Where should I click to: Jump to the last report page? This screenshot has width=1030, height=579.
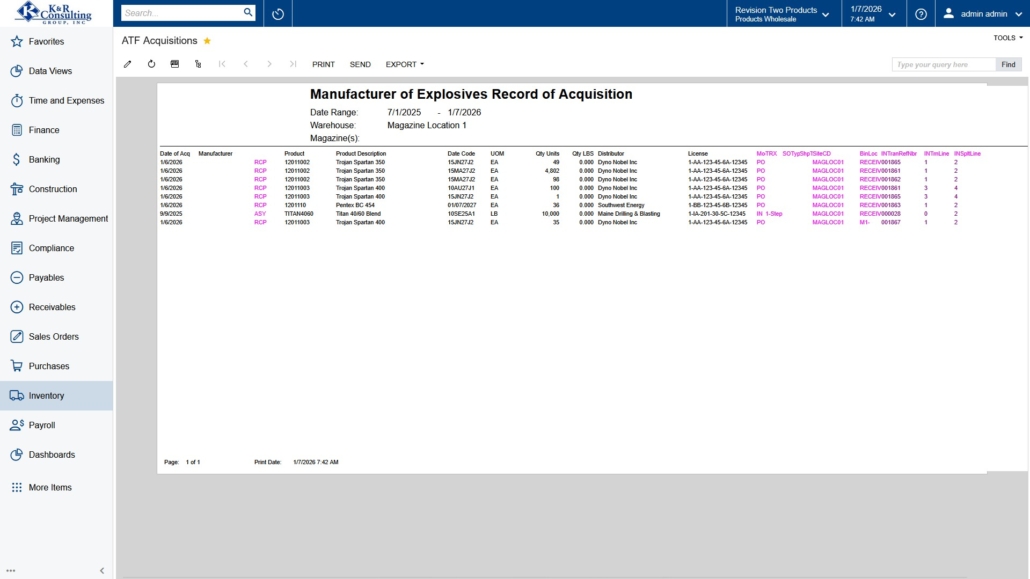point(292,64)
